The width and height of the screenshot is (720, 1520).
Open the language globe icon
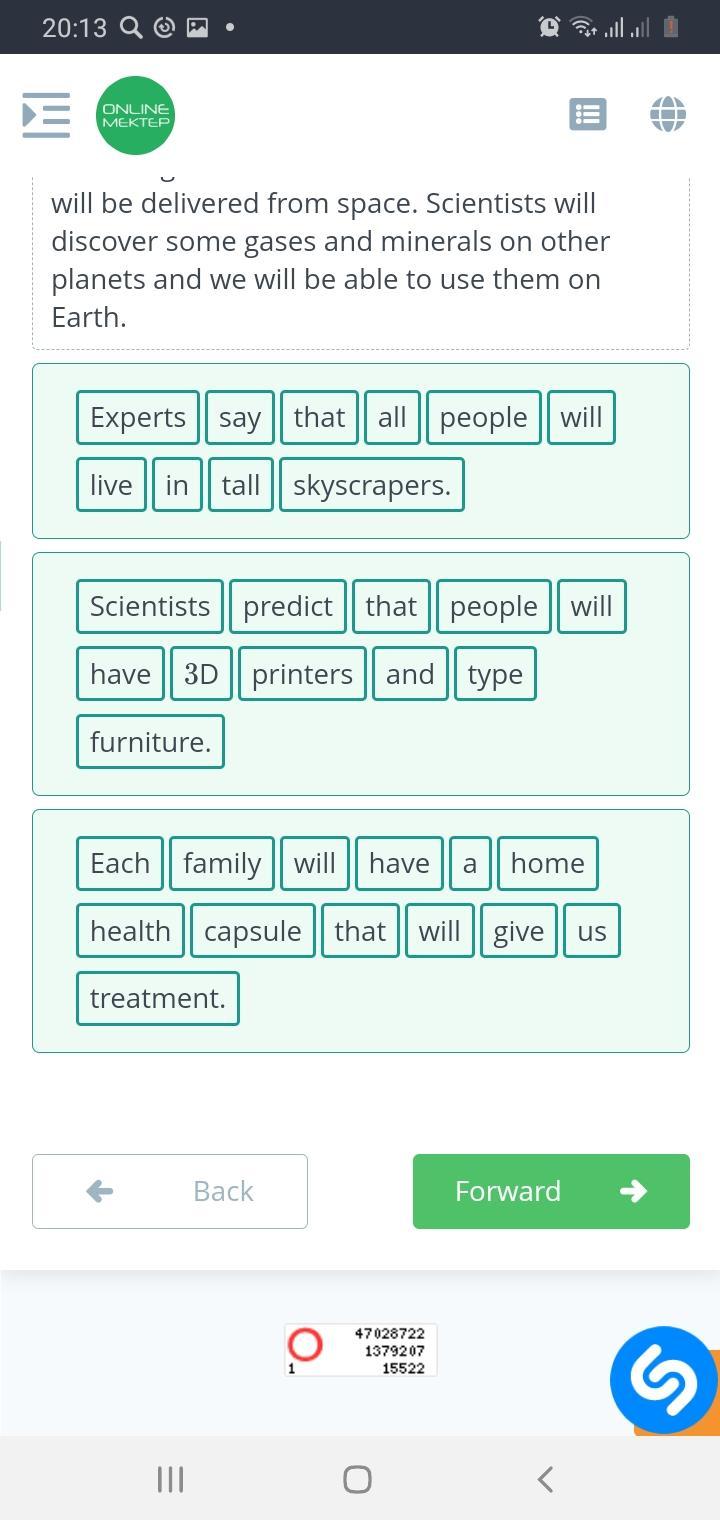pos(668,114)
